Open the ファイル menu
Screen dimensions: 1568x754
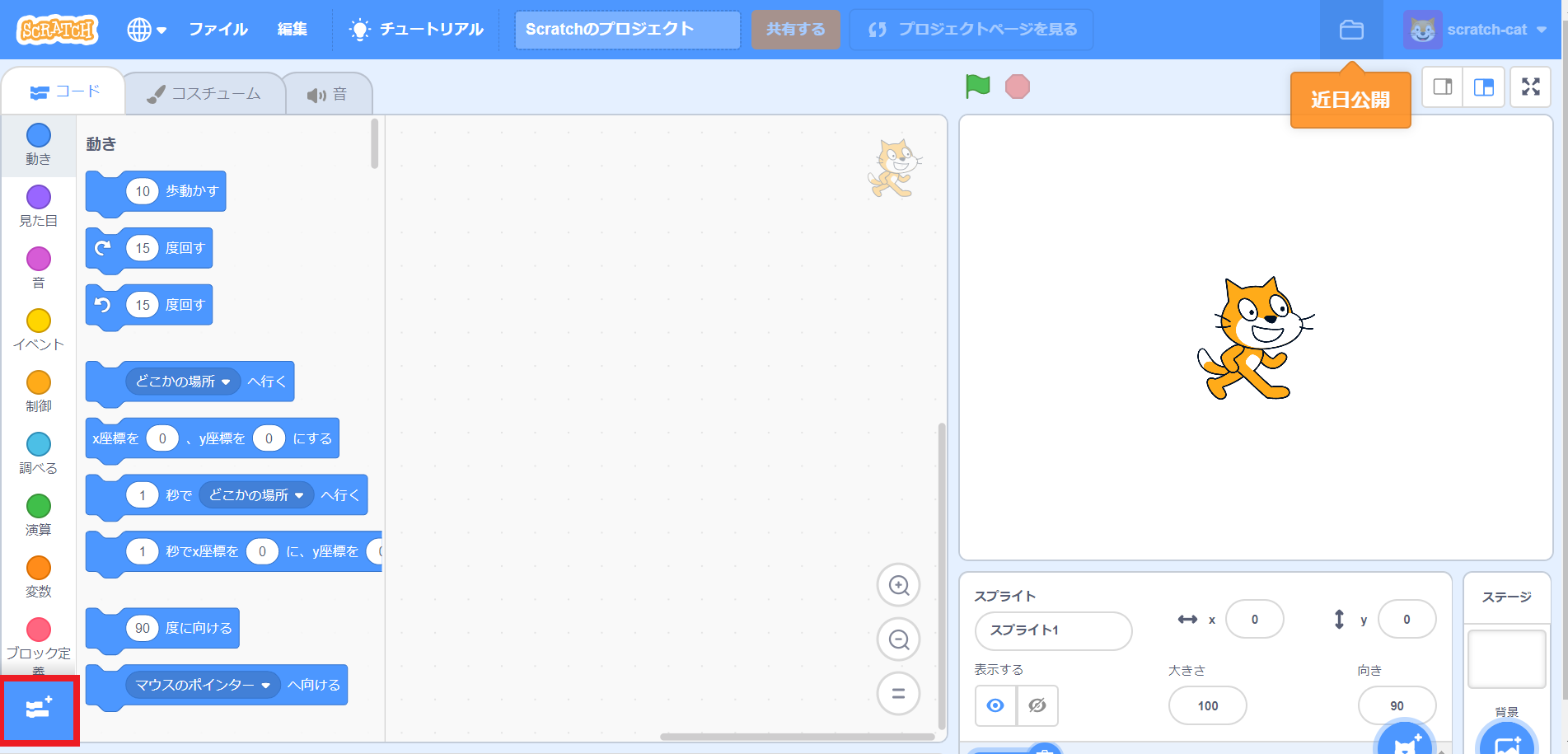click(x=217, y=28)
